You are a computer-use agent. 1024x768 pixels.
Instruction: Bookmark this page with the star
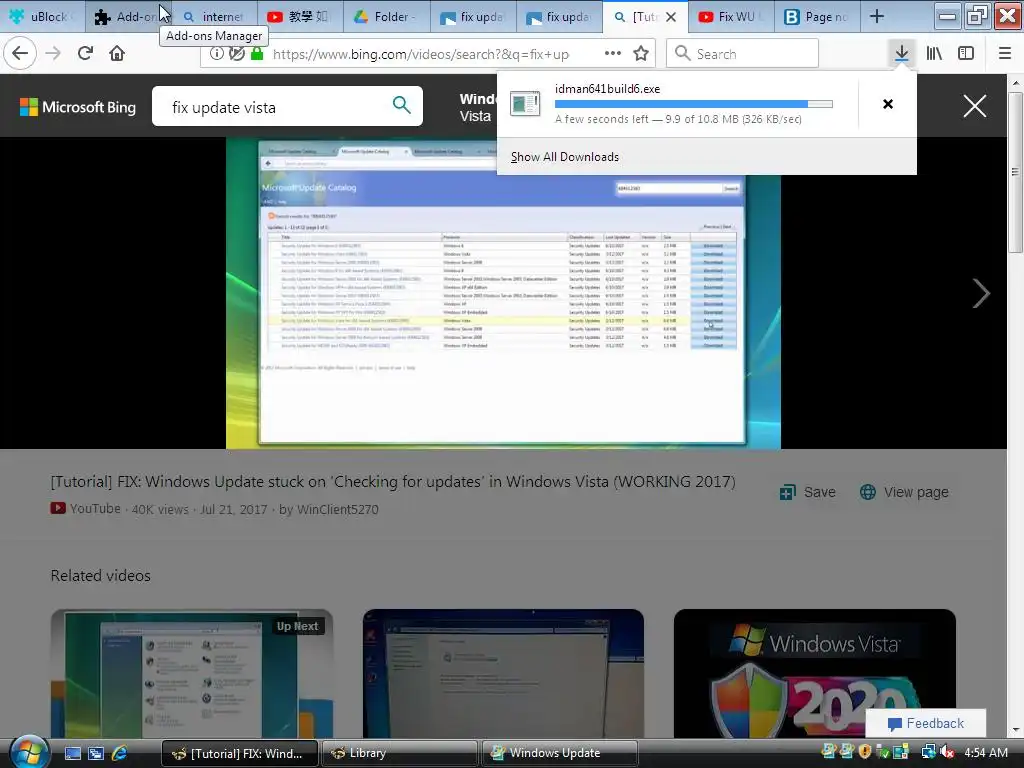pos(641,54)
